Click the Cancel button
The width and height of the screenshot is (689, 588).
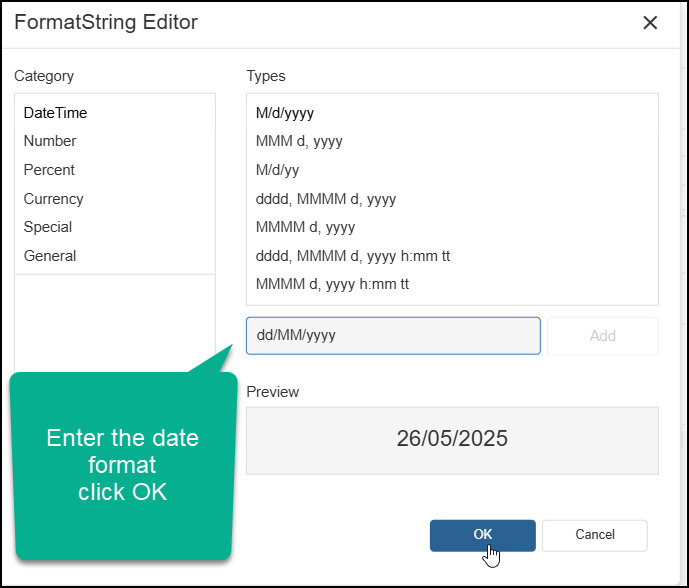[x=595, y=535]
